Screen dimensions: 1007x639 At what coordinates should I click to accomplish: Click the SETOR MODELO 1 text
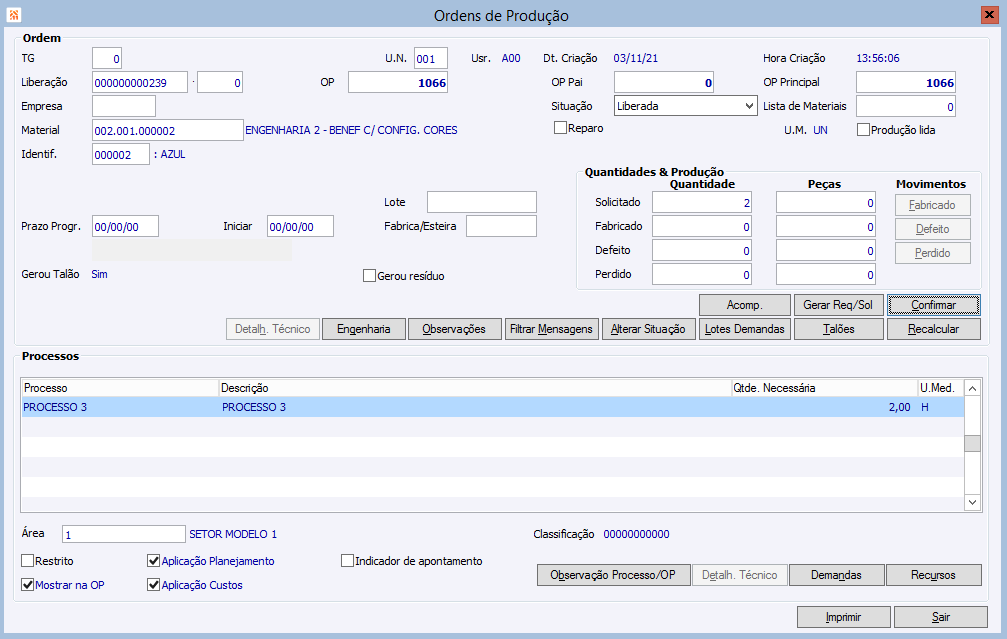(x=233, y=534)
